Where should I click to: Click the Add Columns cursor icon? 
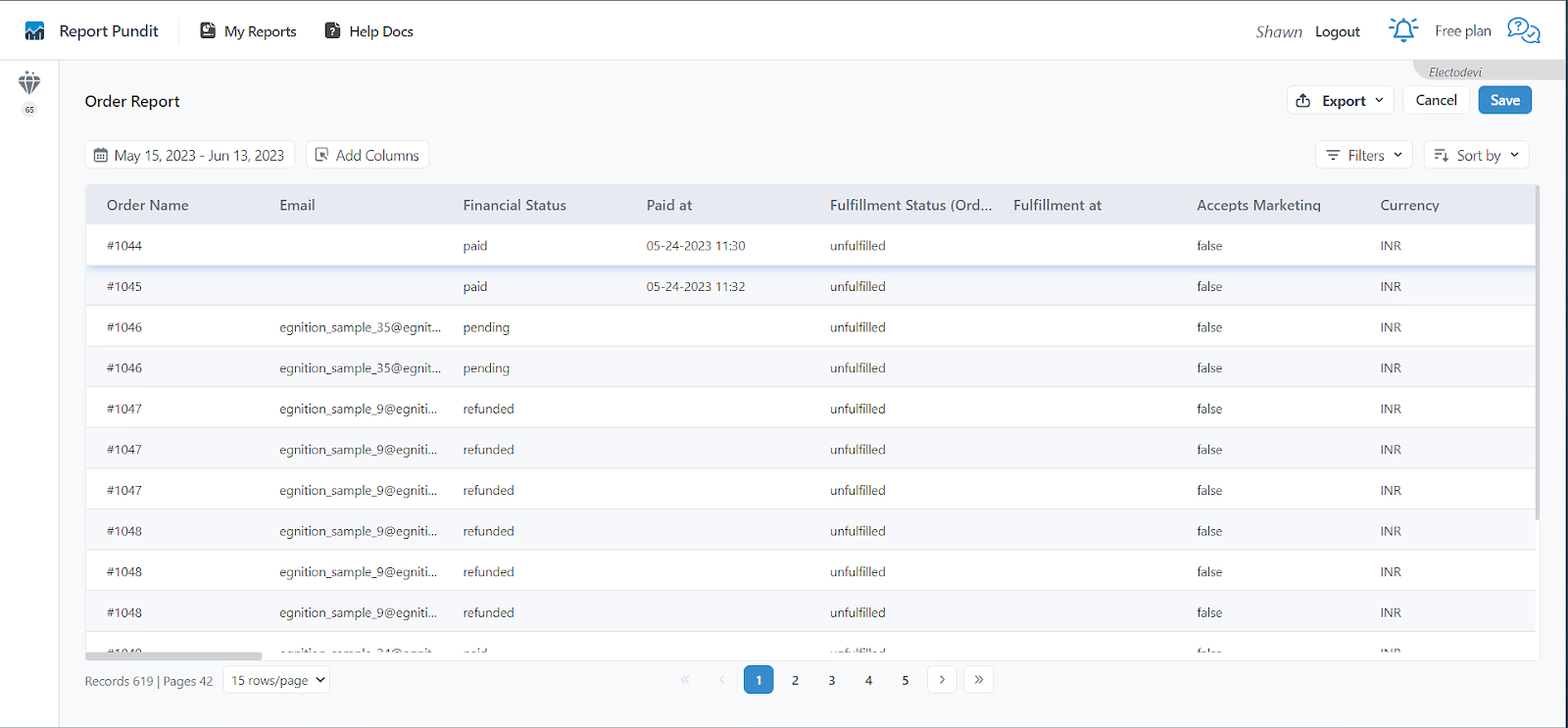click(x=321, y=155)
